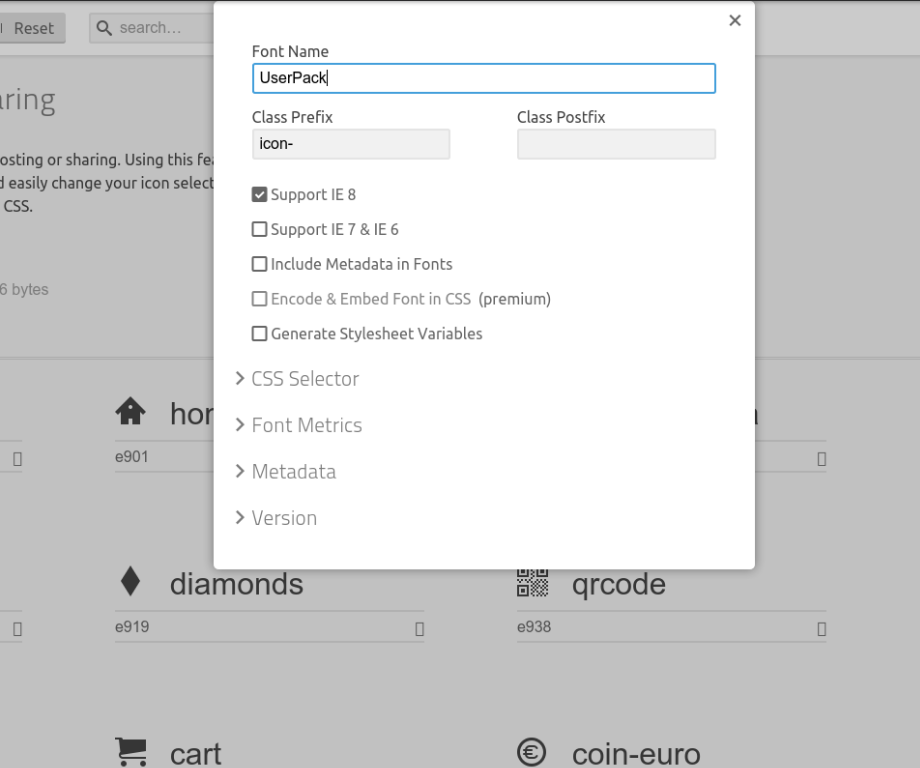The height and width of the screenshot is (768, 920).
Task: Click the Font Name input field
Action: (483, 78)
